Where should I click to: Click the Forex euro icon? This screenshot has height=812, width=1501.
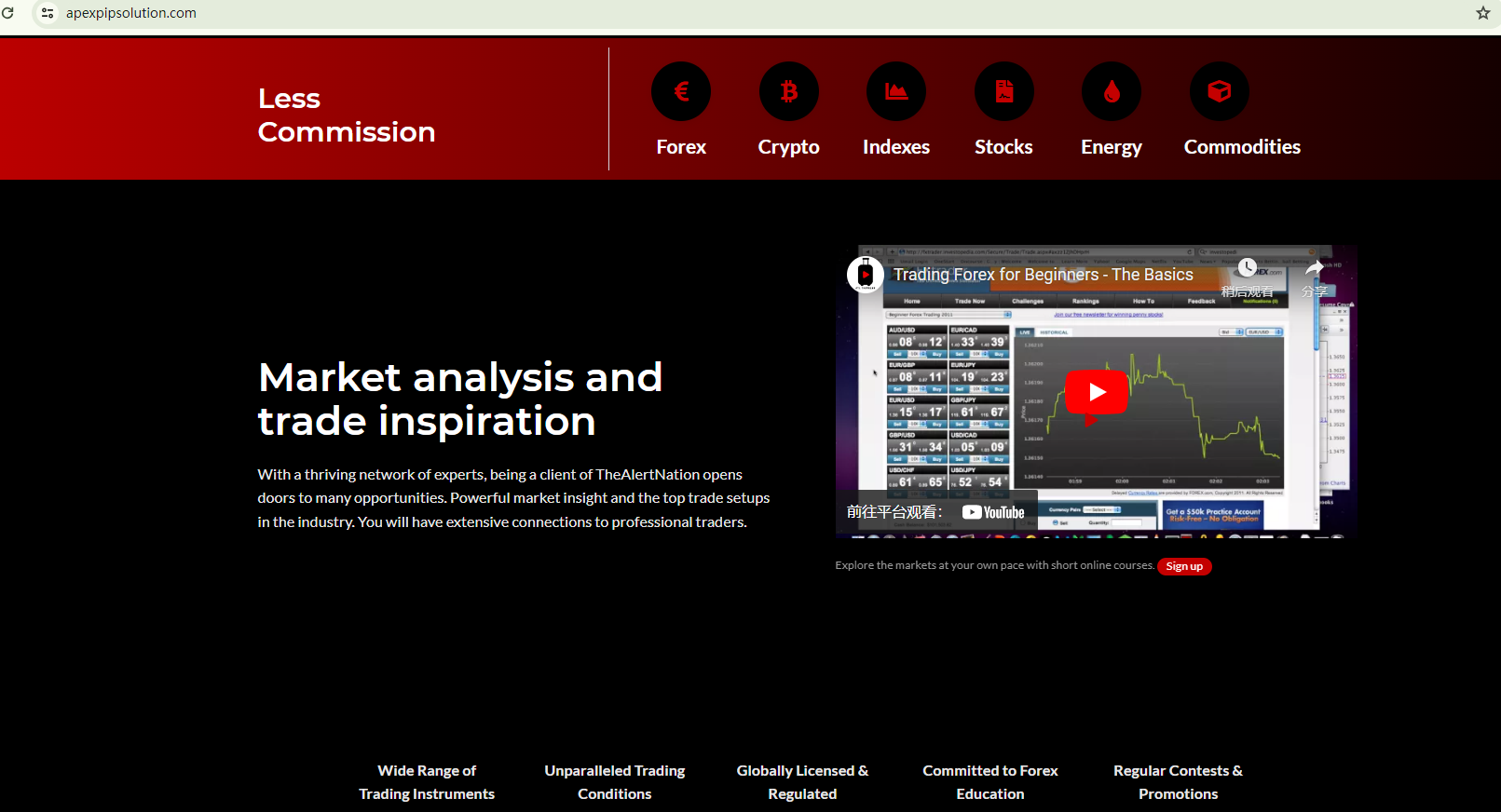click(681, 91)
